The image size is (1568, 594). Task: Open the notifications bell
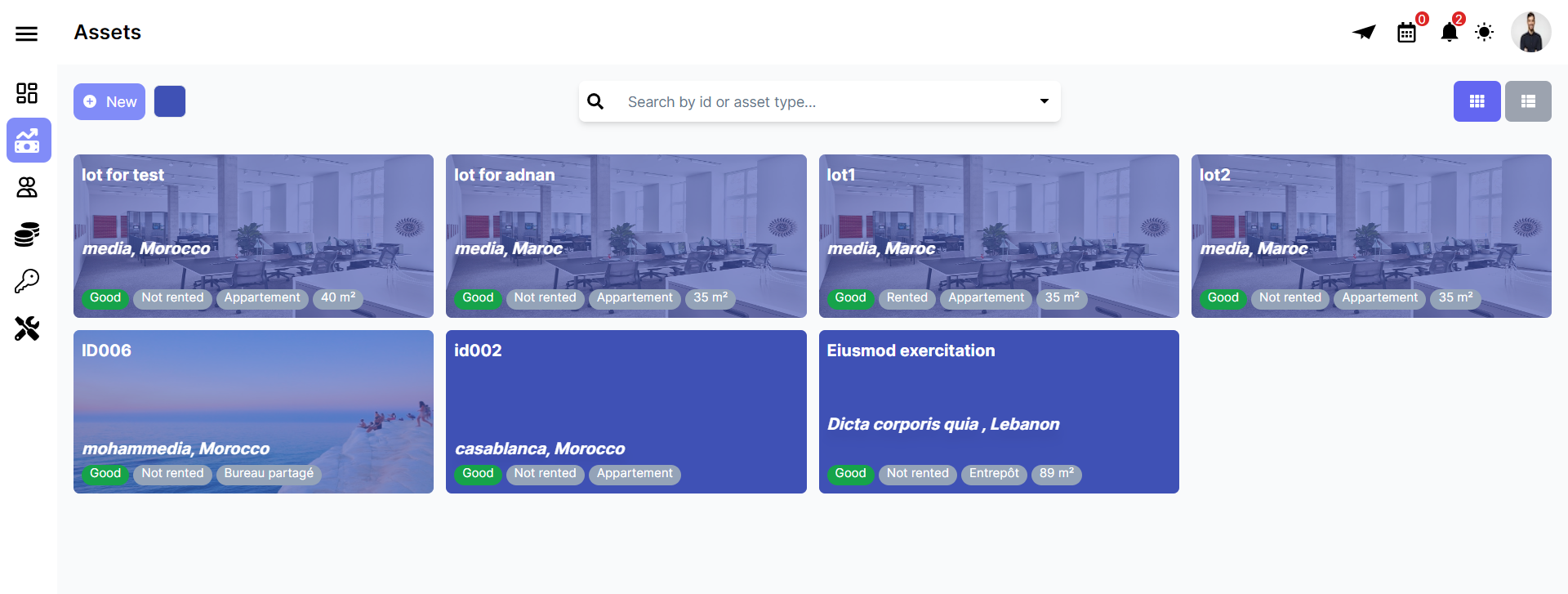point(1449,33)
